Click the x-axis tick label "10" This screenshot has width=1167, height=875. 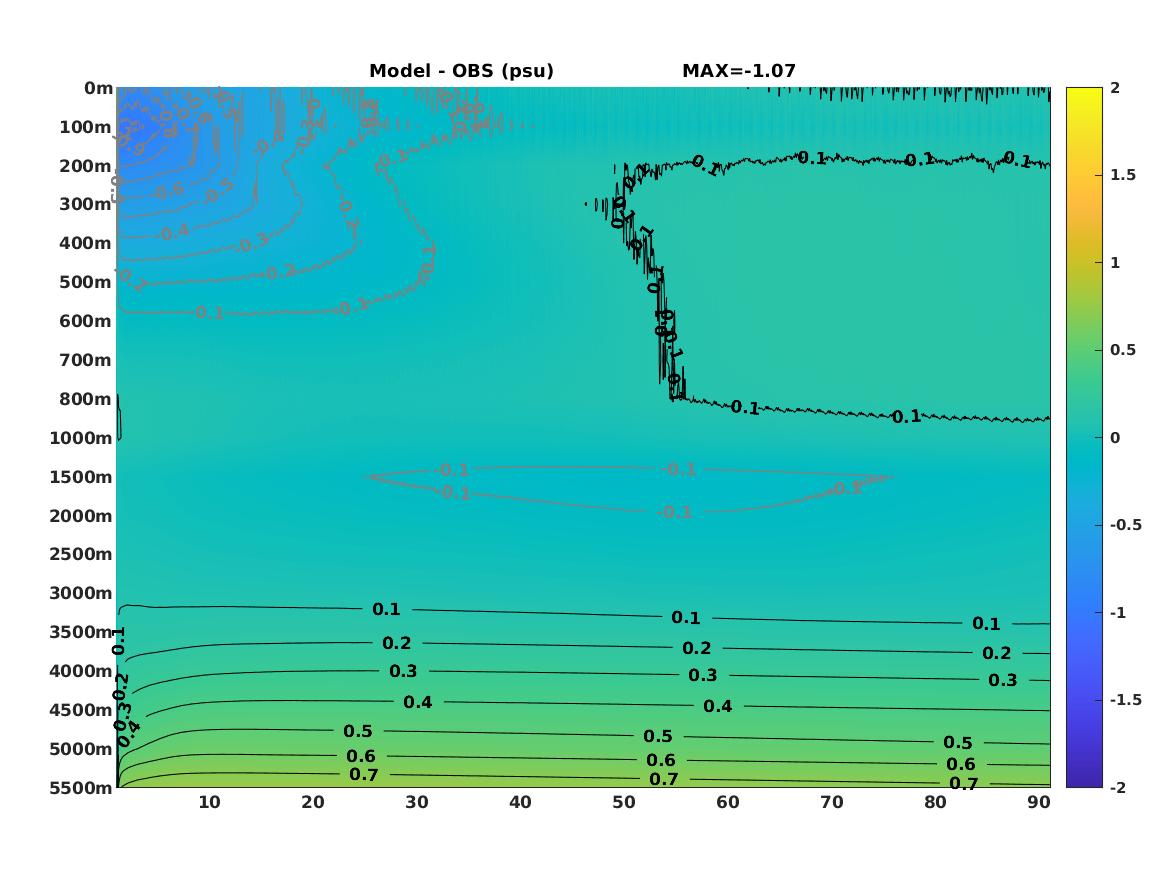[x=209, y=802]
